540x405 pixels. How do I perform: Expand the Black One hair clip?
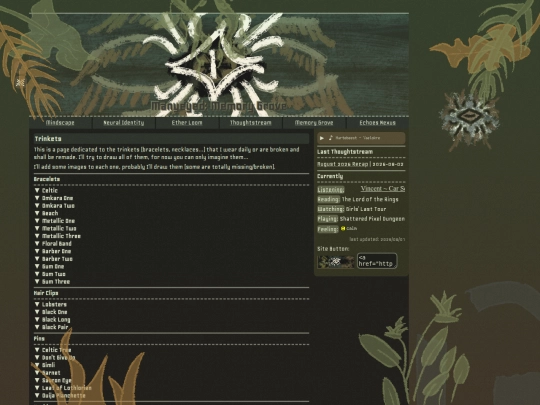tap(51, 312)
